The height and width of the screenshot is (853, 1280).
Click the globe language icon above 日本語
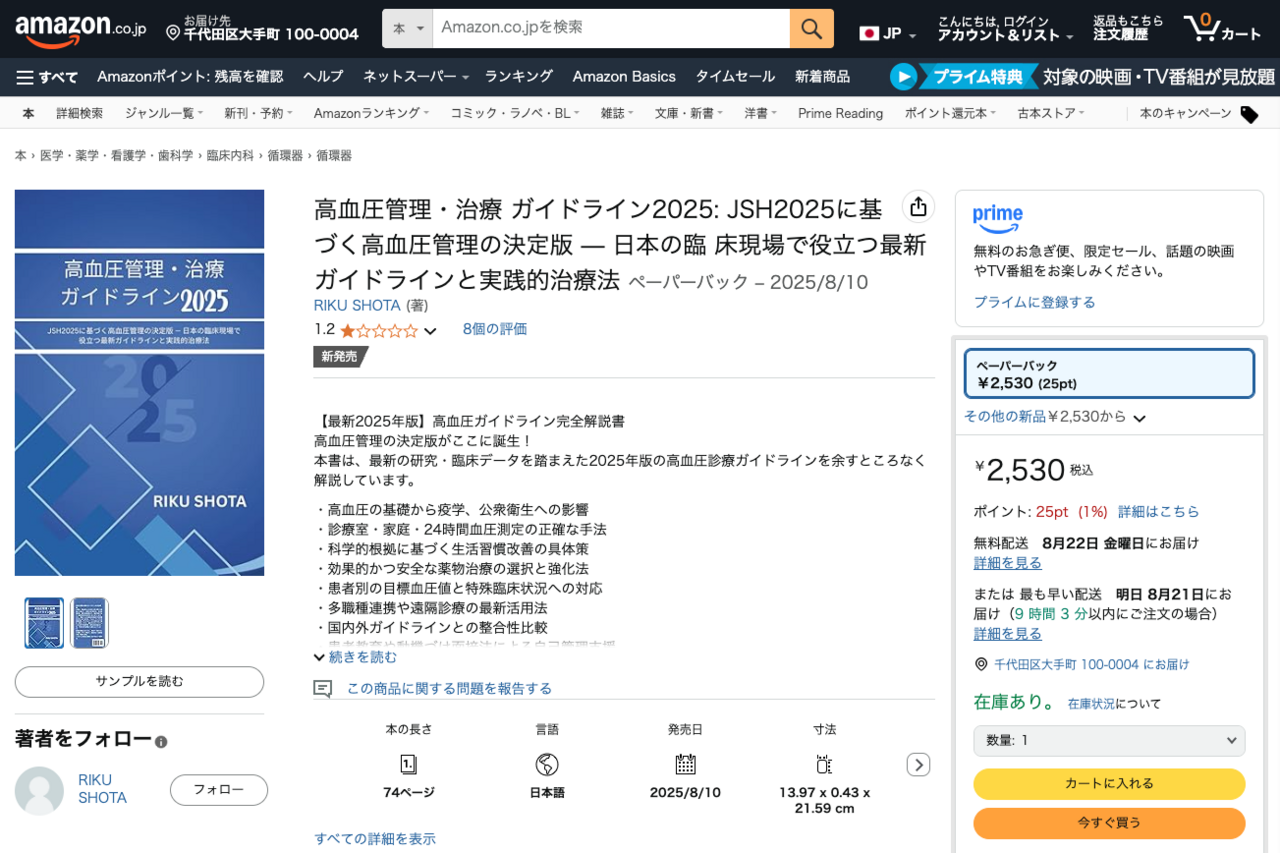(546, 765)
